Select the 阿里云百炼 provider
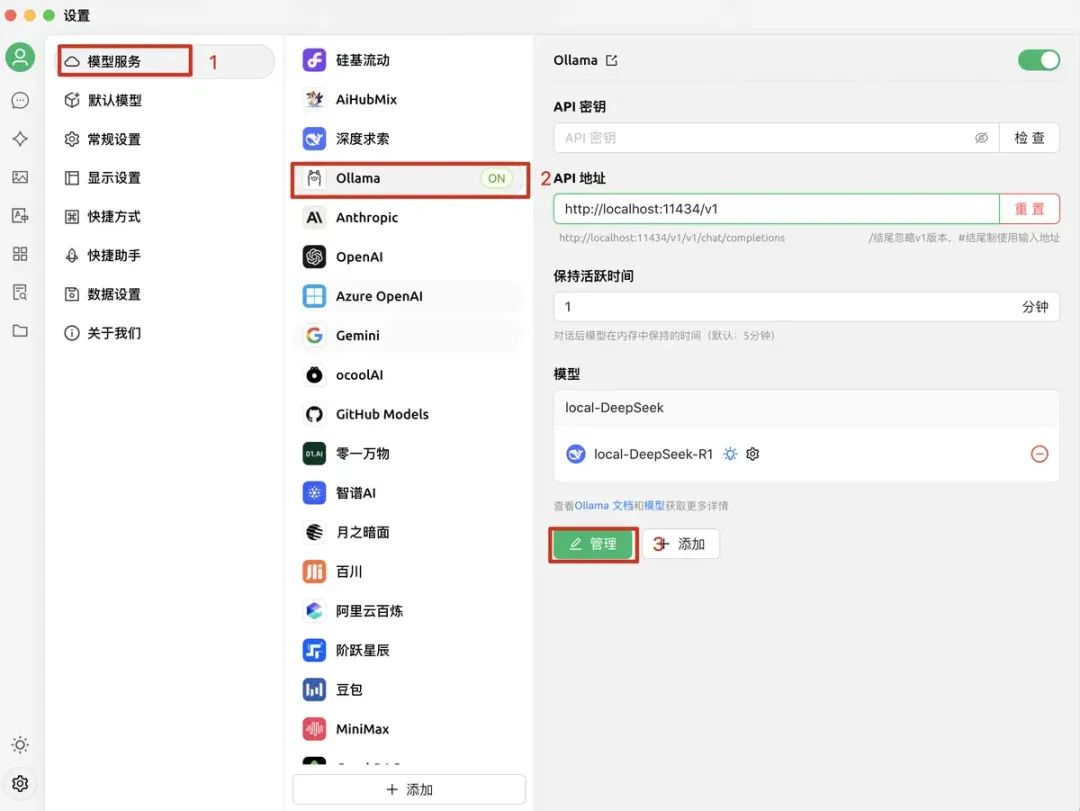The height and width of the screenshot is (811, 1080). (x=410, y=610)
